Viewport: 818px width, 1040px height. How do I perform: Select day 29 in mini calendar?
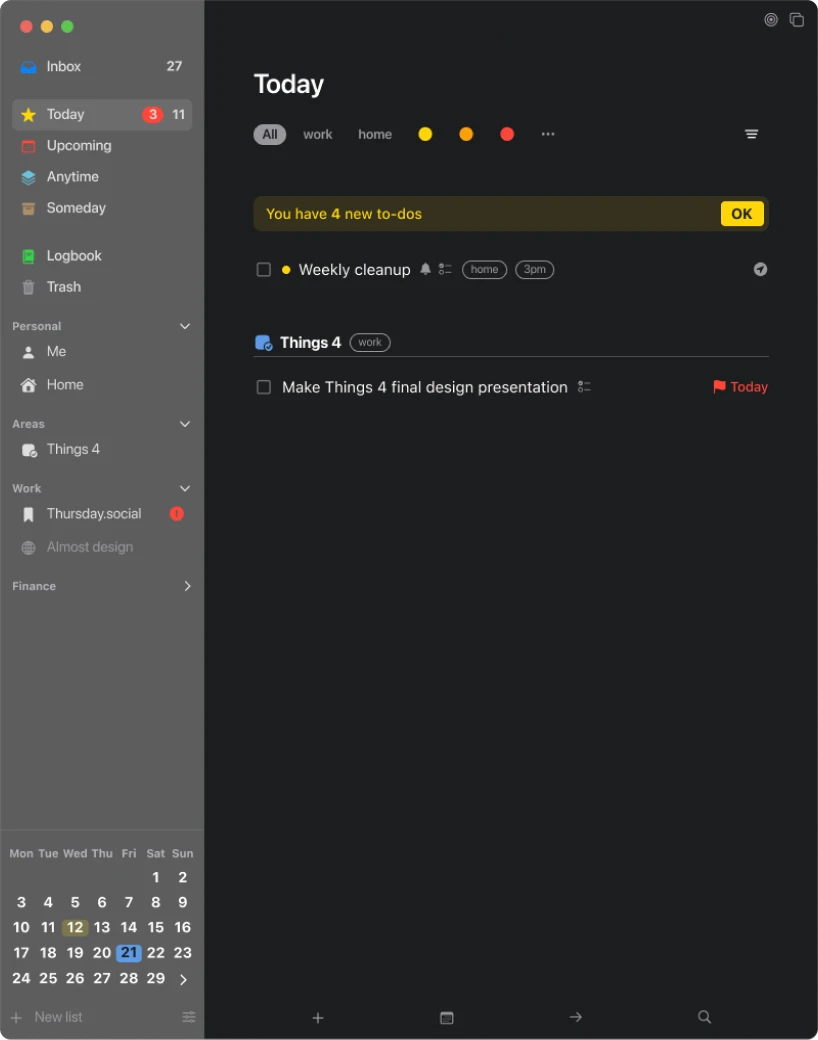click(156, 978)
